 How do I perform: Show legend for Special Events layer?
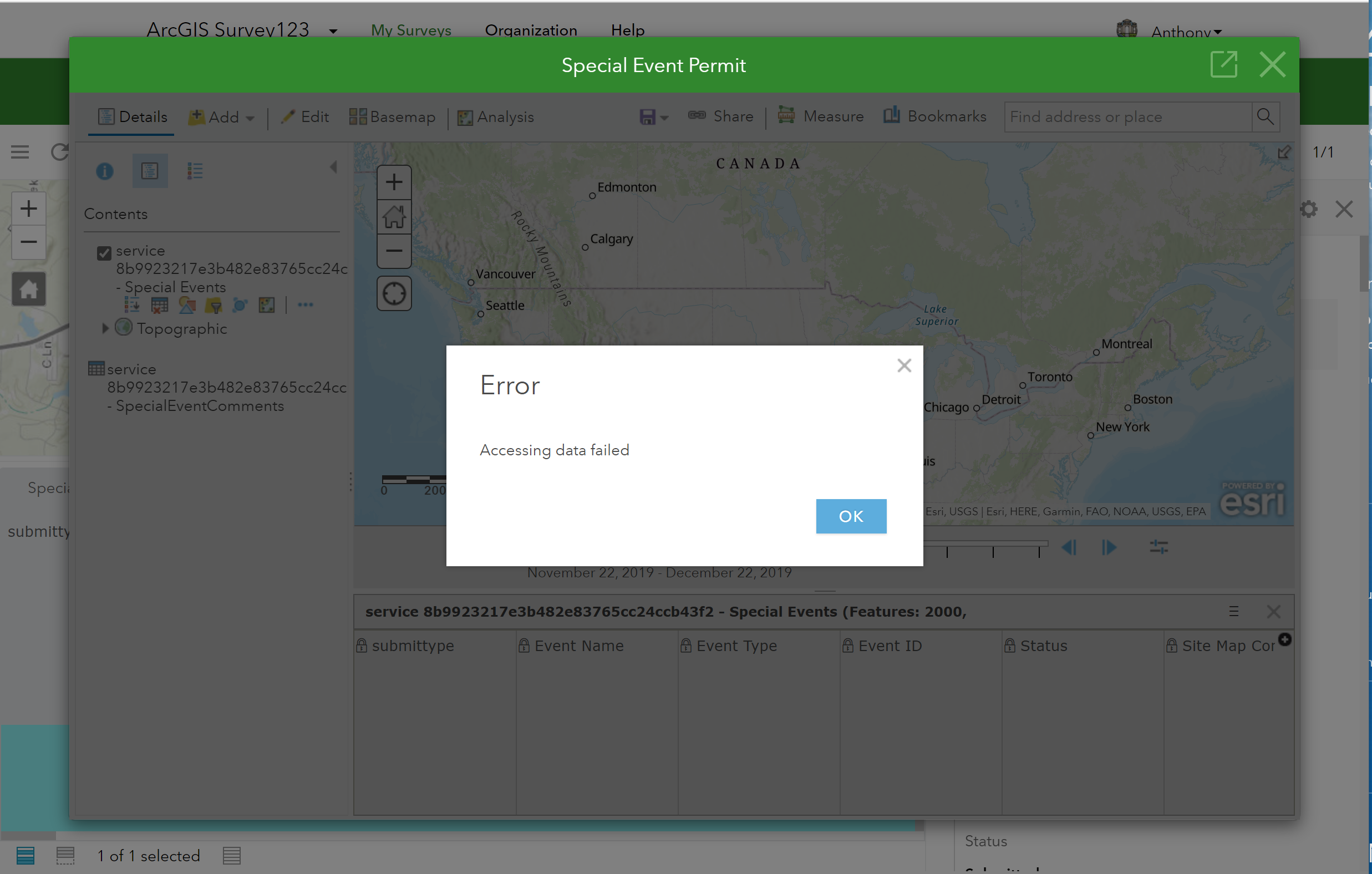click(132, 306)
